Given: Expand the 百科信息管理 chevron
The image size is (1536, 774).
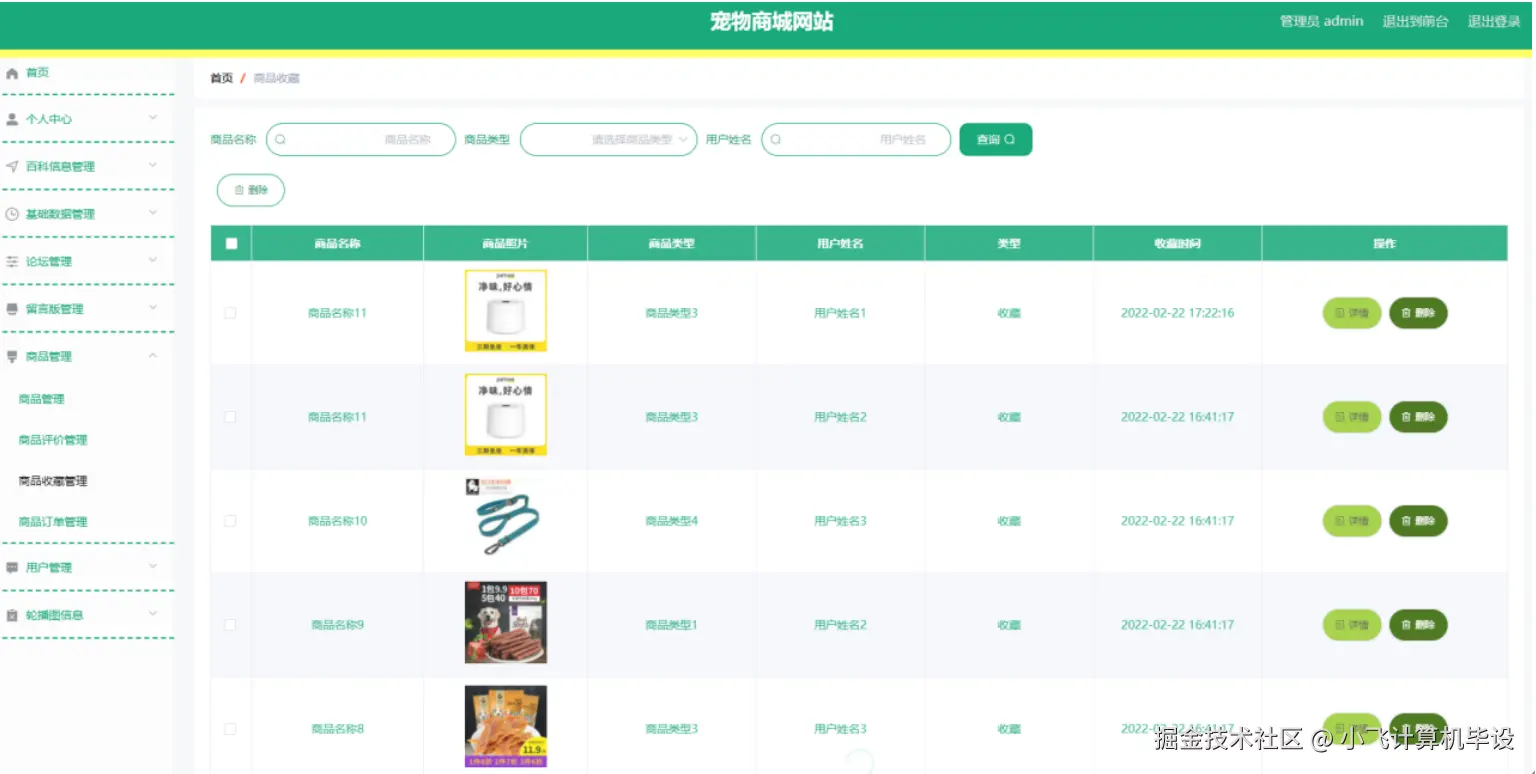Looking at the screenshot, I should pyautogui.click(x=153, y=165).
